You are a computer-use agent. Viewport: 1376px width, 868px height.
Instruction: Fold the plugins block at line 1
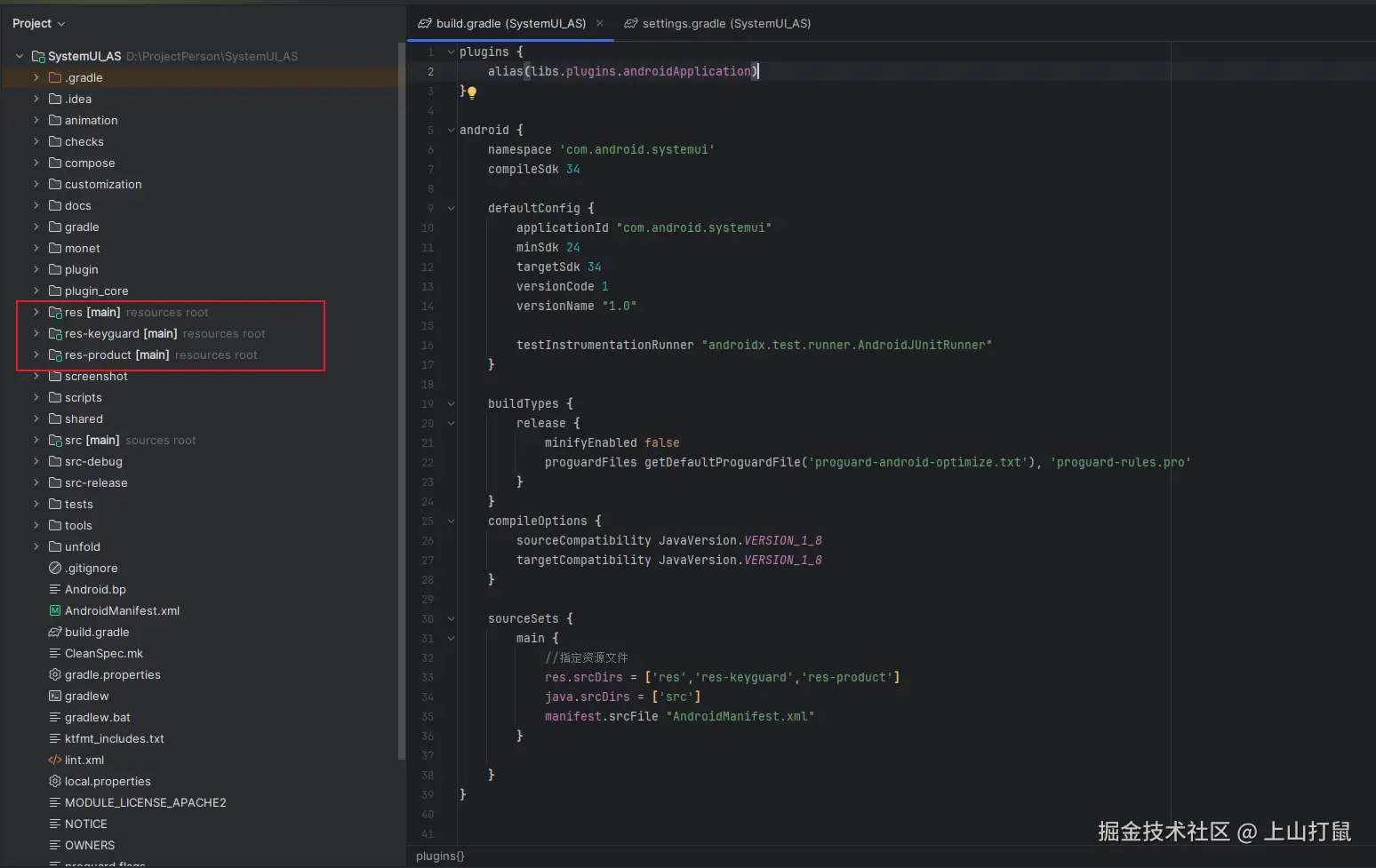[451, 52]
